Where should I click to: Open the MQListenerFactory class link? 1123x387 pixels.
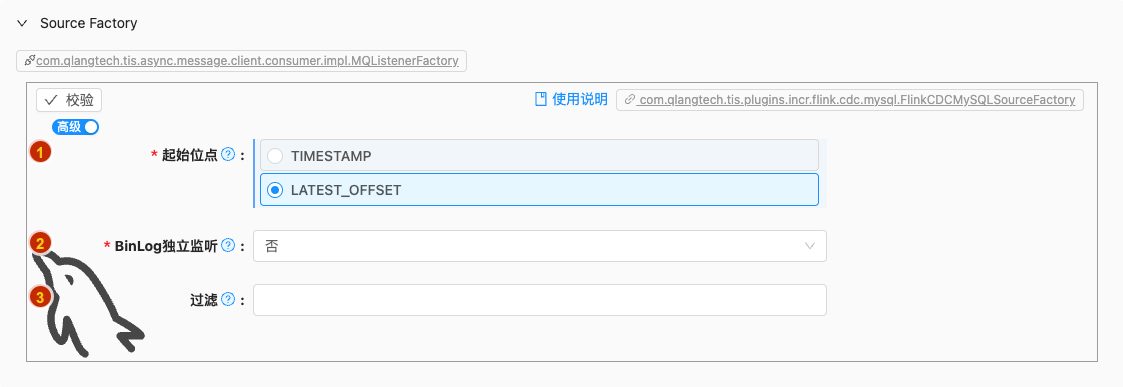pos(241,61)
